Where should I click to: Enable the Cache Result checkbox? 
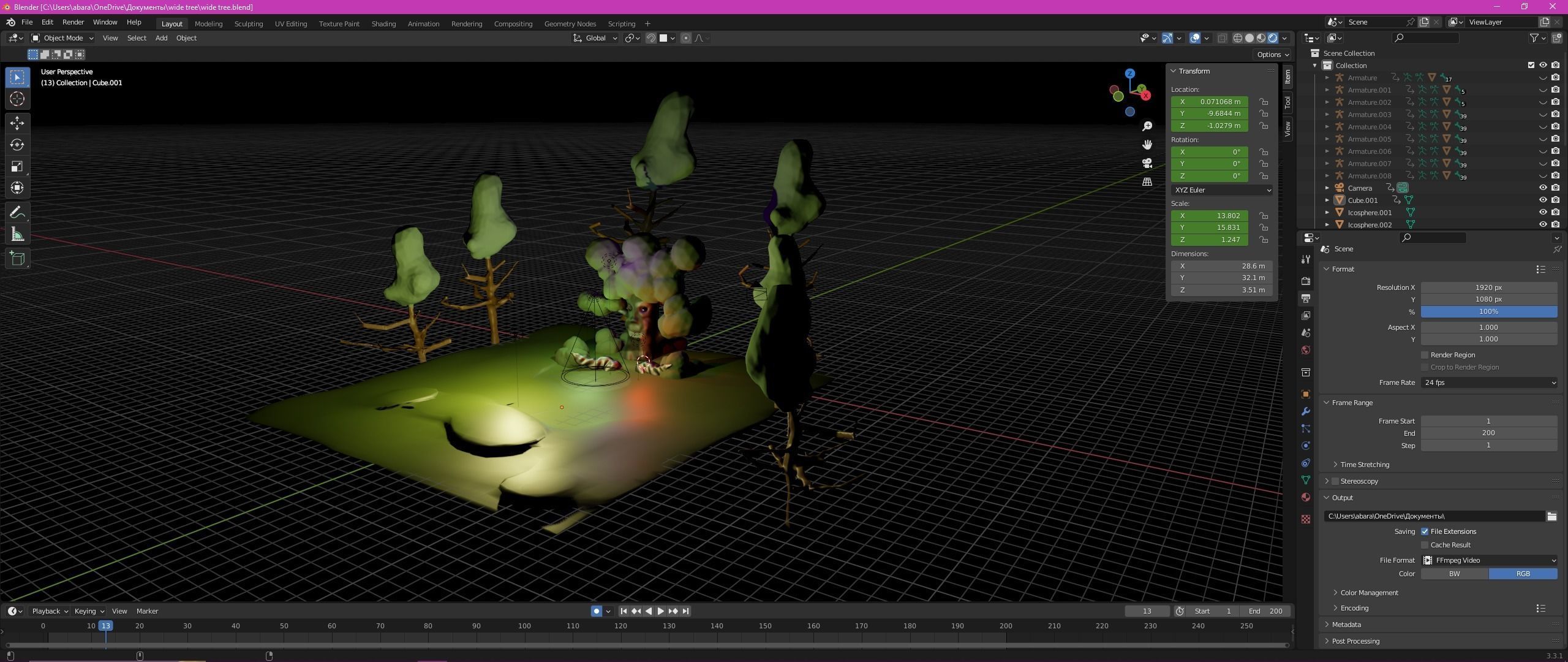point(1425,545)
